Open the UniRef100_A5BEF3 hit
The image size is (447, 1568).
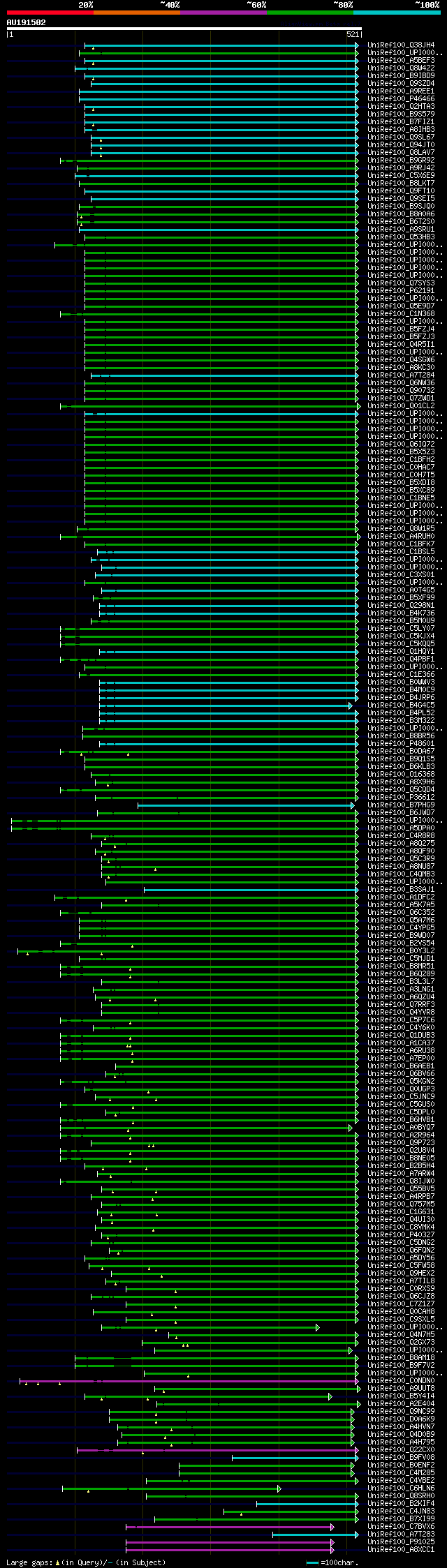[x=401, y=61]
